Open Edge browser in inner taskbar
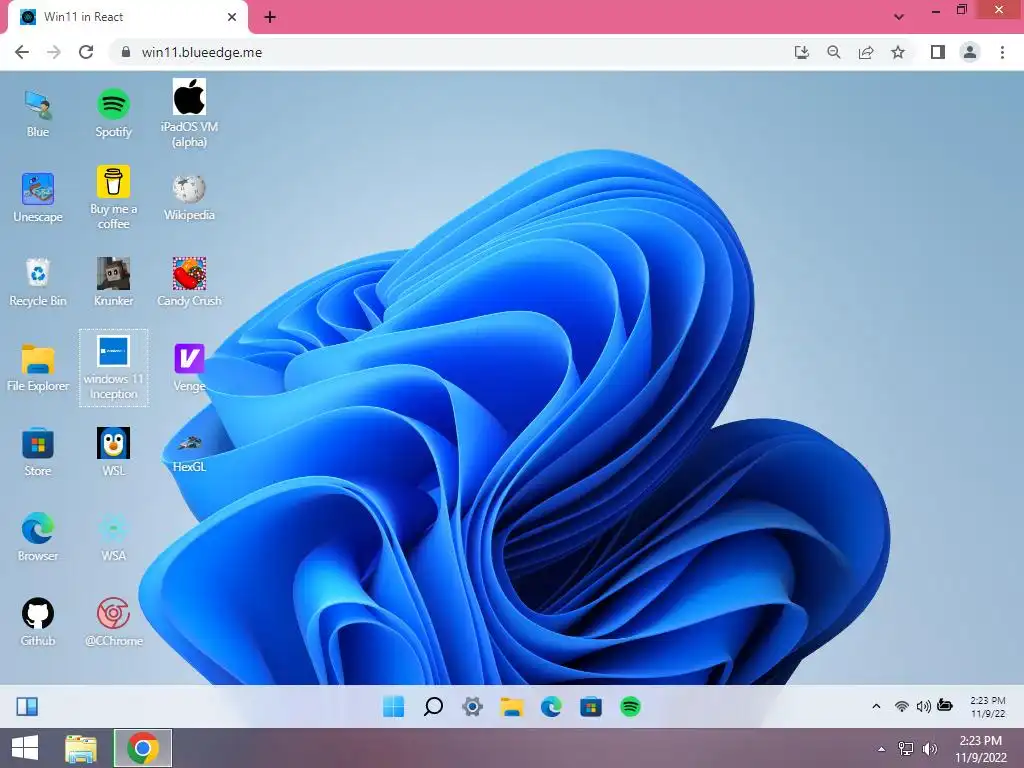Screen dimensions: 1024x768 (x=551, y=707)
